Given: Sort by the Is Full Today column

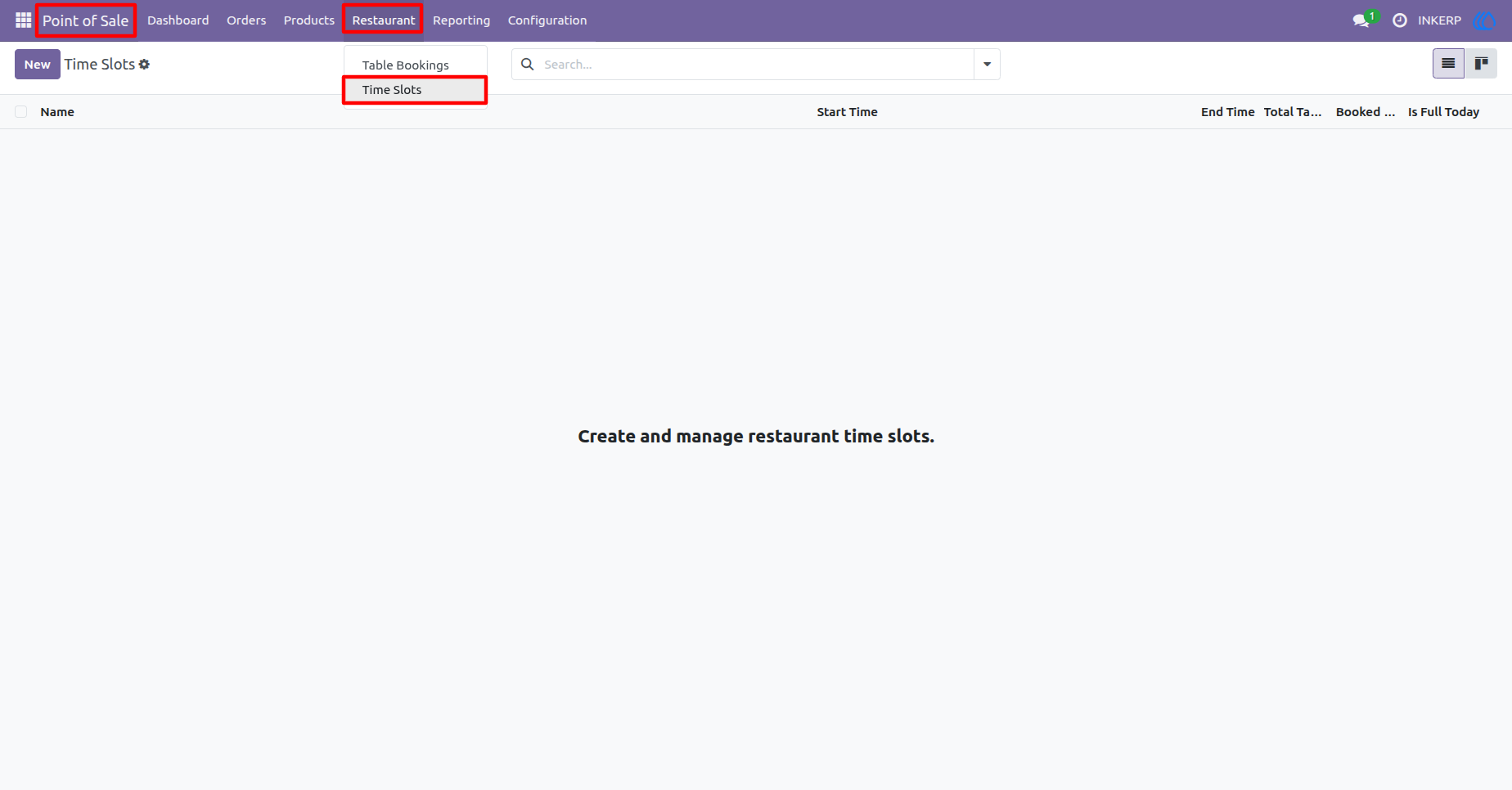Looking at the screenshot, I should pyautogui.click(x=1443, y=112).
